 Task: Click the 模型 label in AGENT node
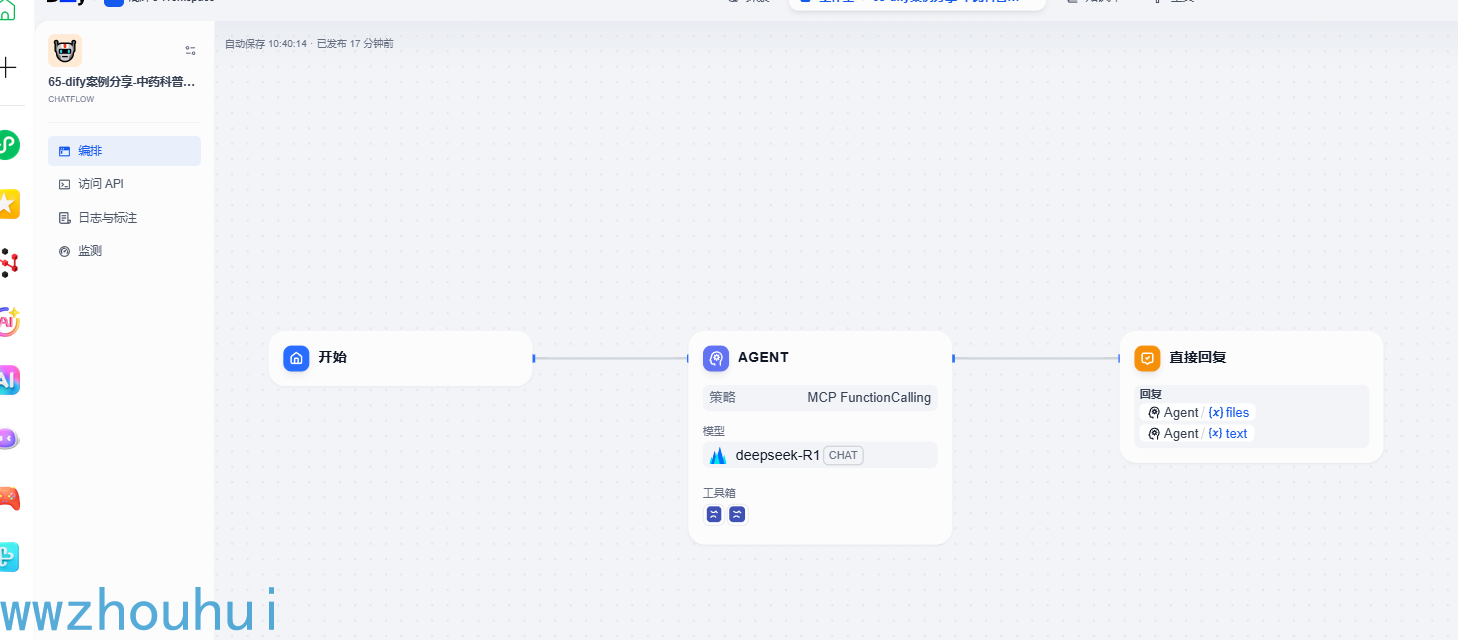[713, 431]
